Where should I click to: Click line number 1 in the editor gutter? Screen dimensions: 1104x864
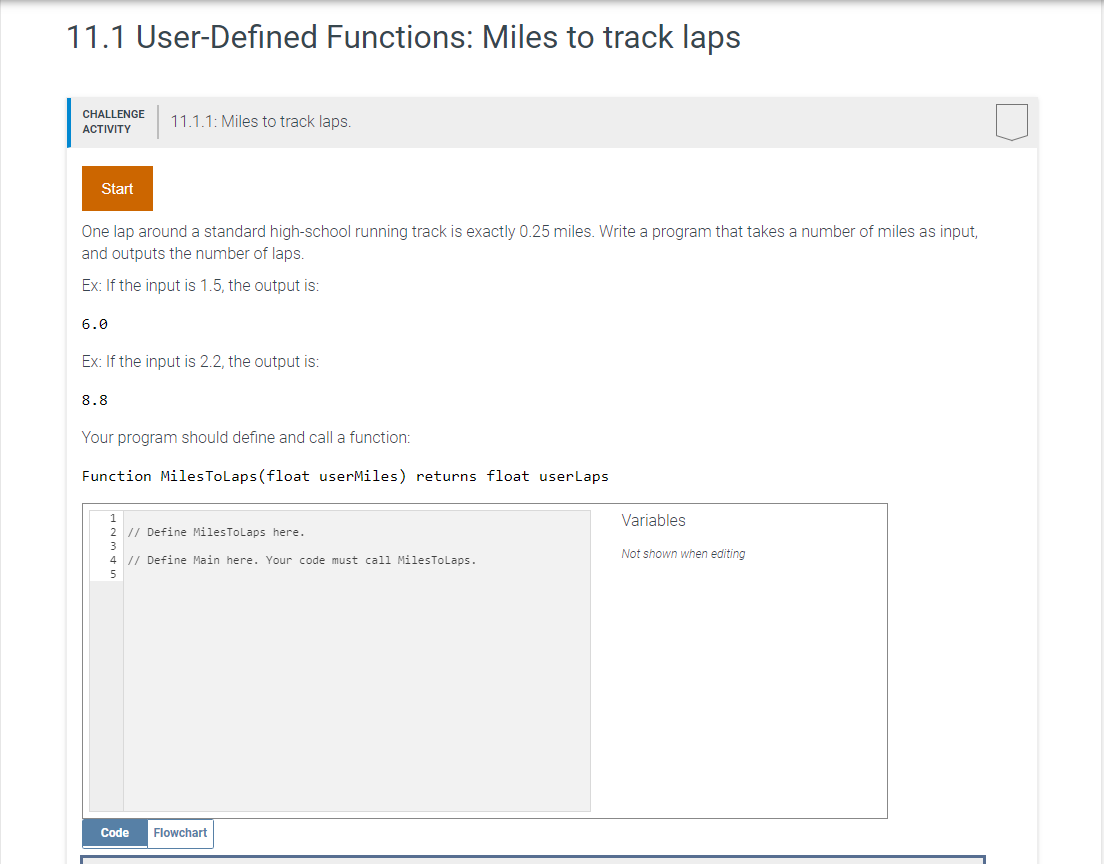point(112,517)
